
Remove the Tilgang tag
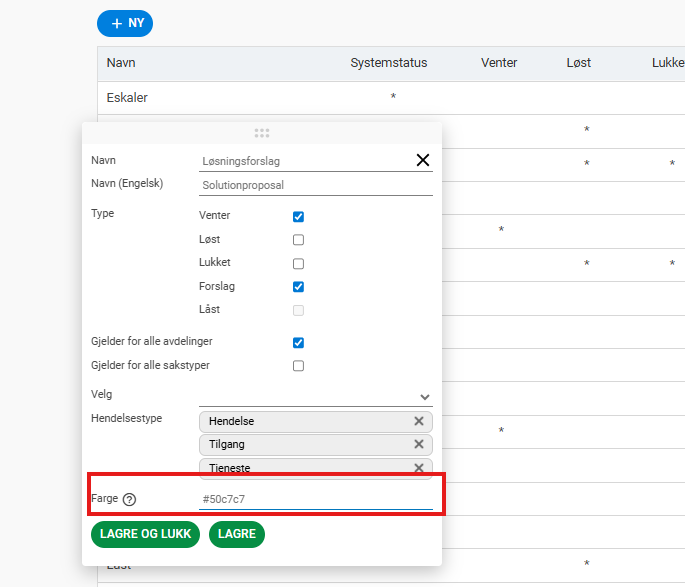[x=419, y=444]
